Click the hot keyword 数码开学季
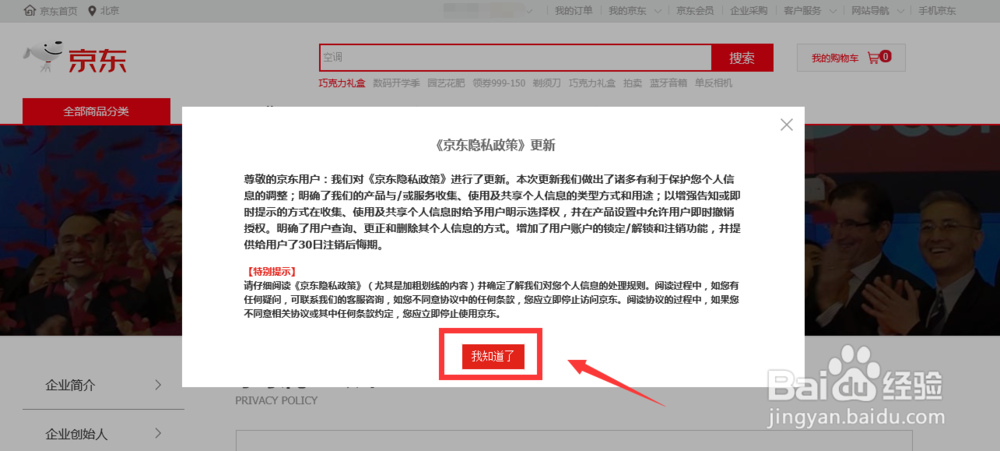This screenshot has width=1000, height=451. coord(396,83)
